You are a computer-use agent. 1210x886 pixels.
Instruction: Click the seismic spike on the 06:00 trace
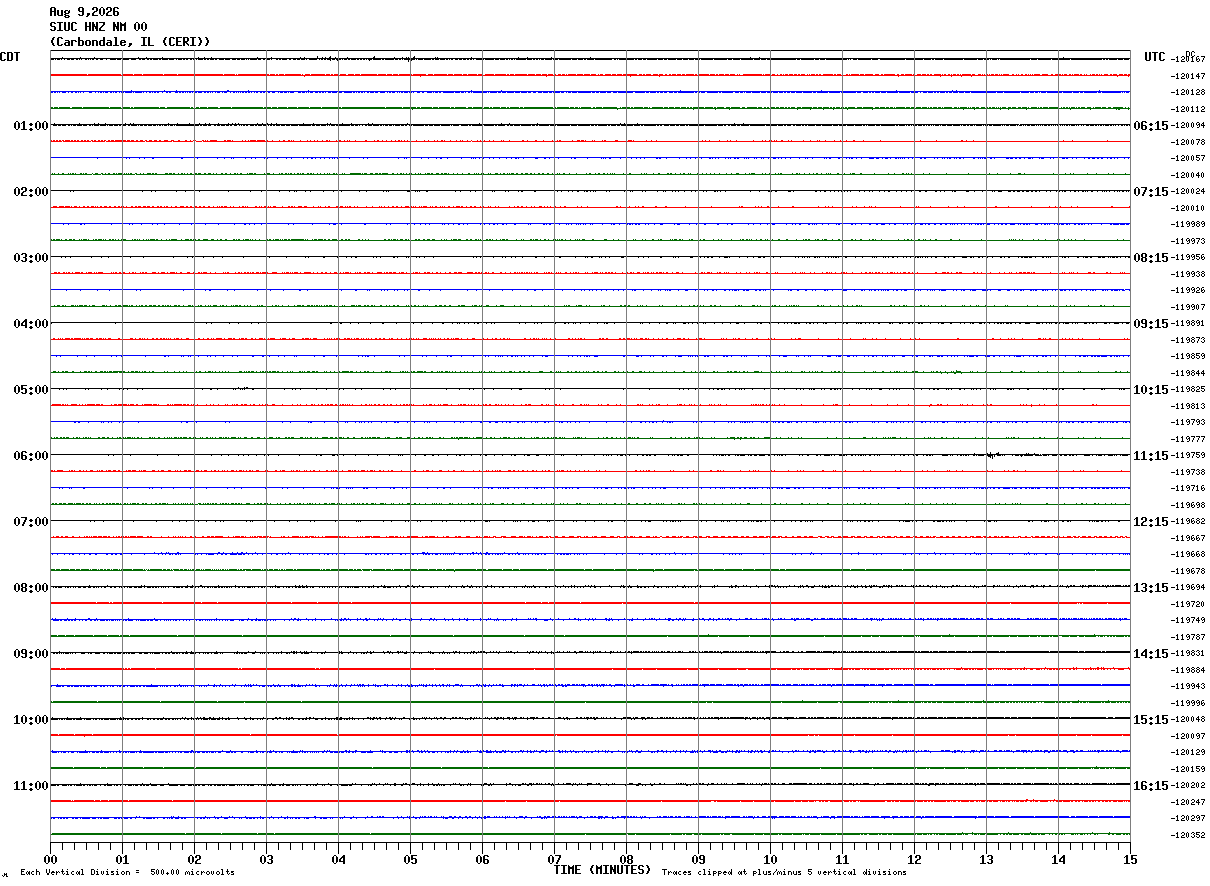point(990,455)
